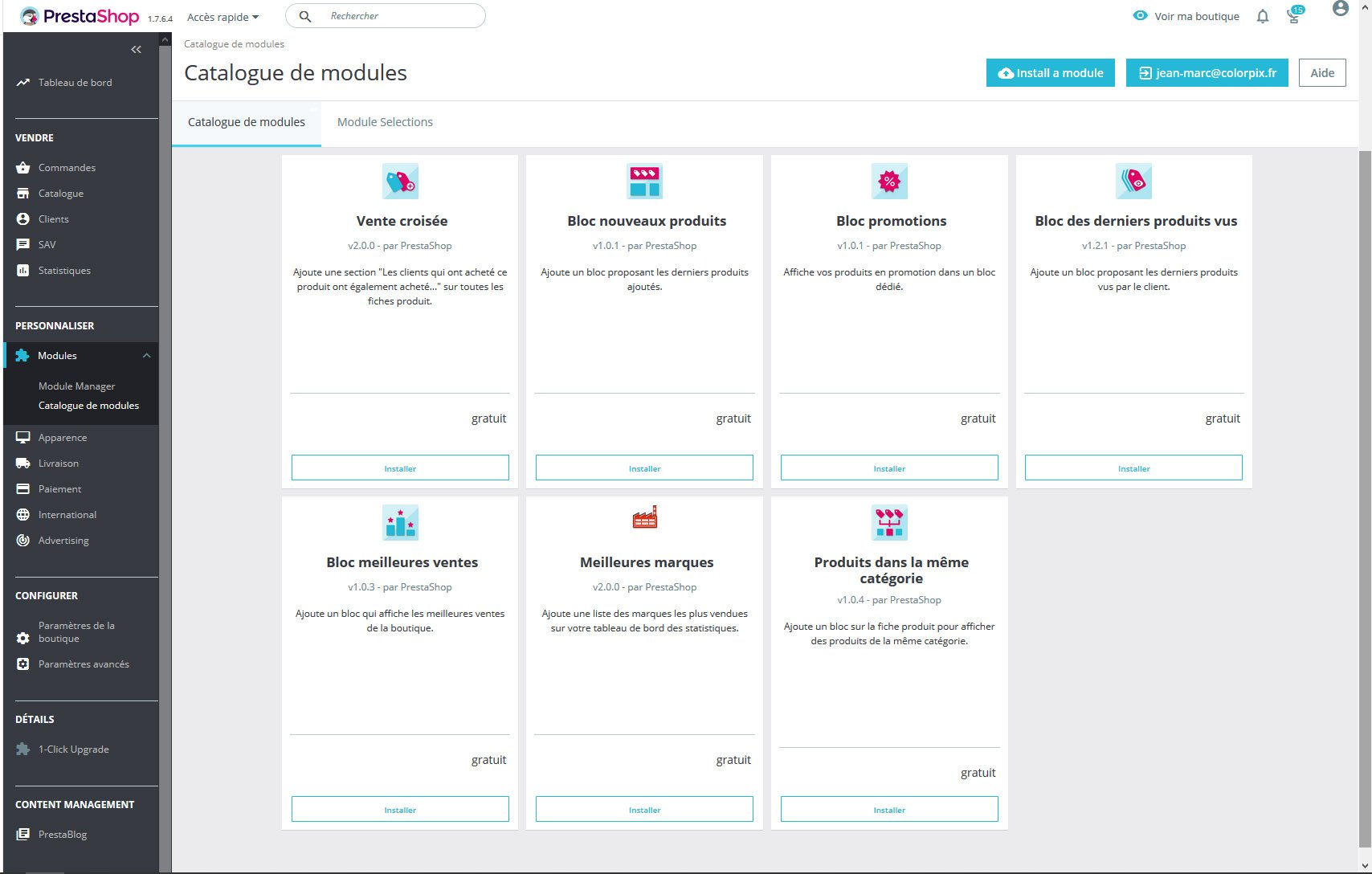Click the PrestaBlog newspaper icon

[23, 835]
